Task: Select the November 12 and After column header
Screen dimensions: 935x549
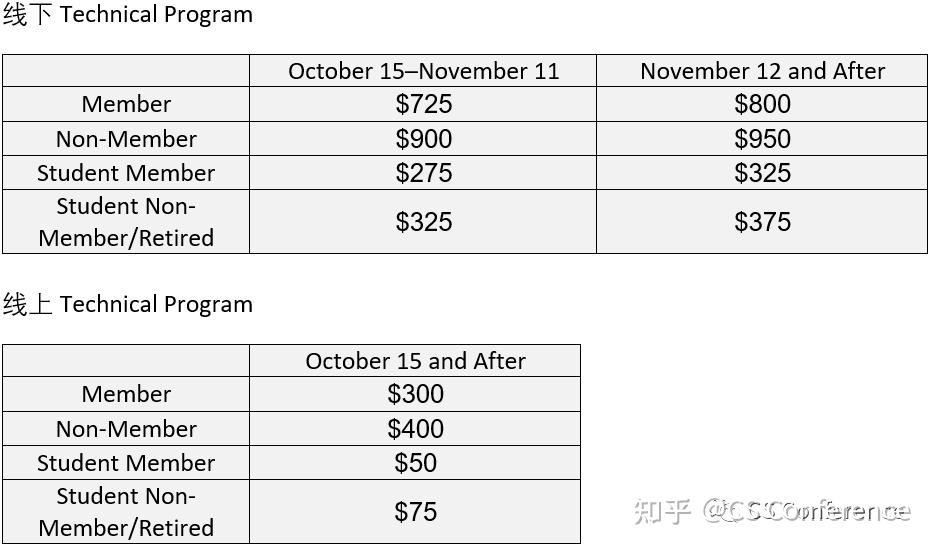Action: [x=762, y=71]
